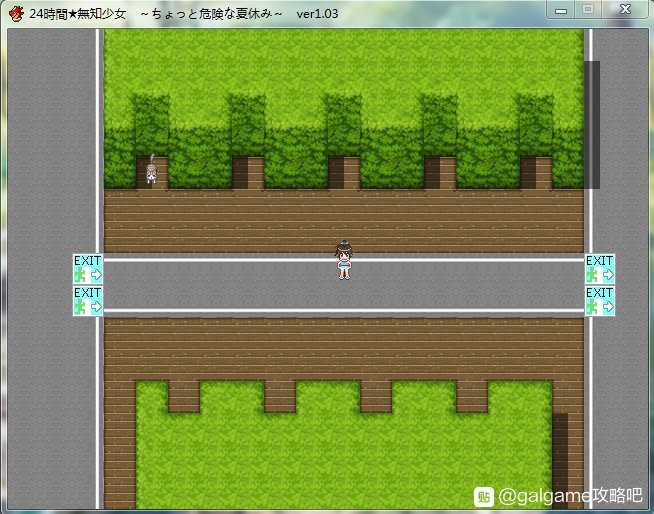This screenshot has width=654, height=514.
Task: Click the window title text ver1.03
Action: (x=317, y=14)
